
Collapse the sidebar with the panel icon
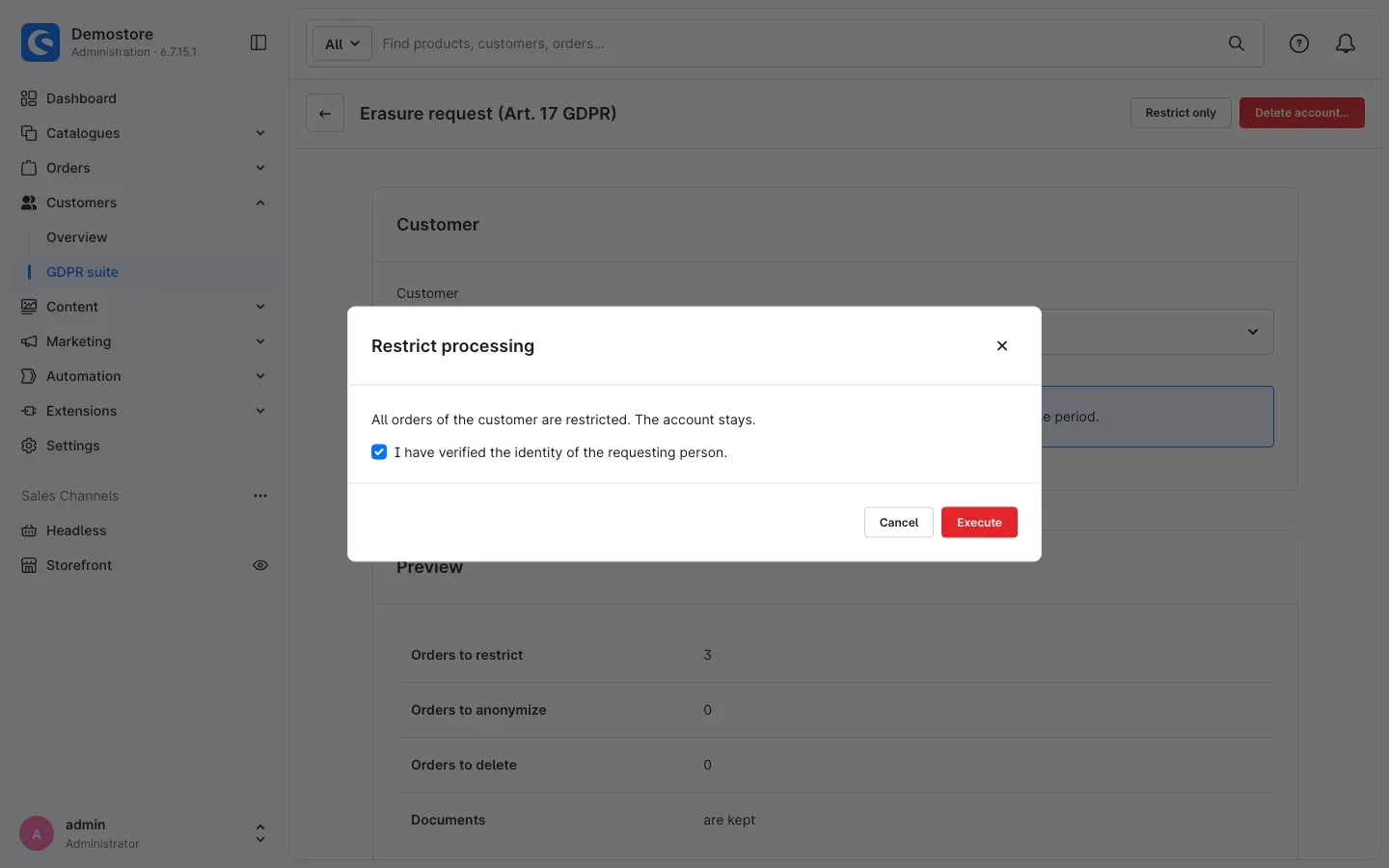point(259,42)
